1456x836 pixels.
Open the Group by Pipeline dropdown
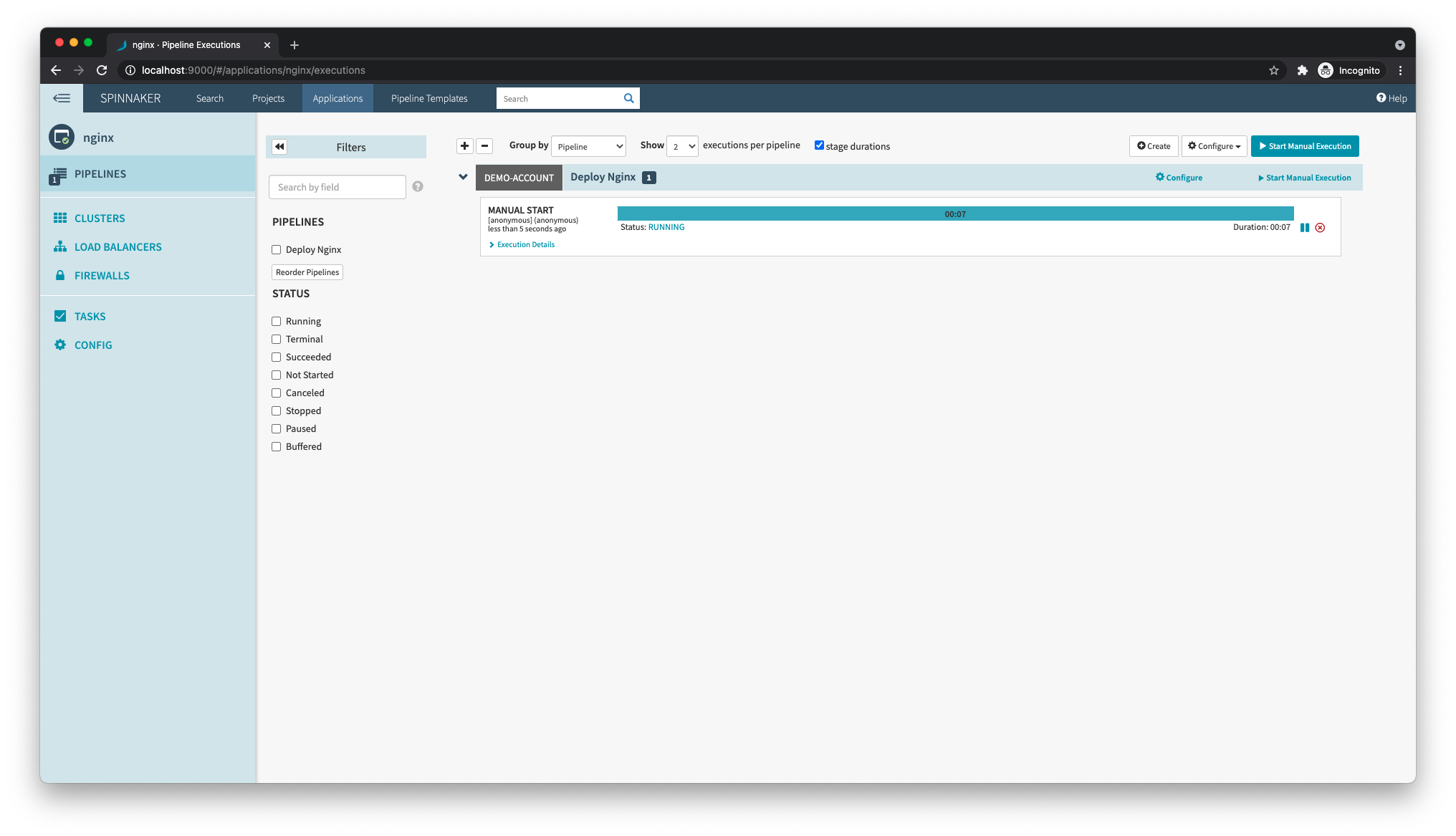(x=588, y=146)
